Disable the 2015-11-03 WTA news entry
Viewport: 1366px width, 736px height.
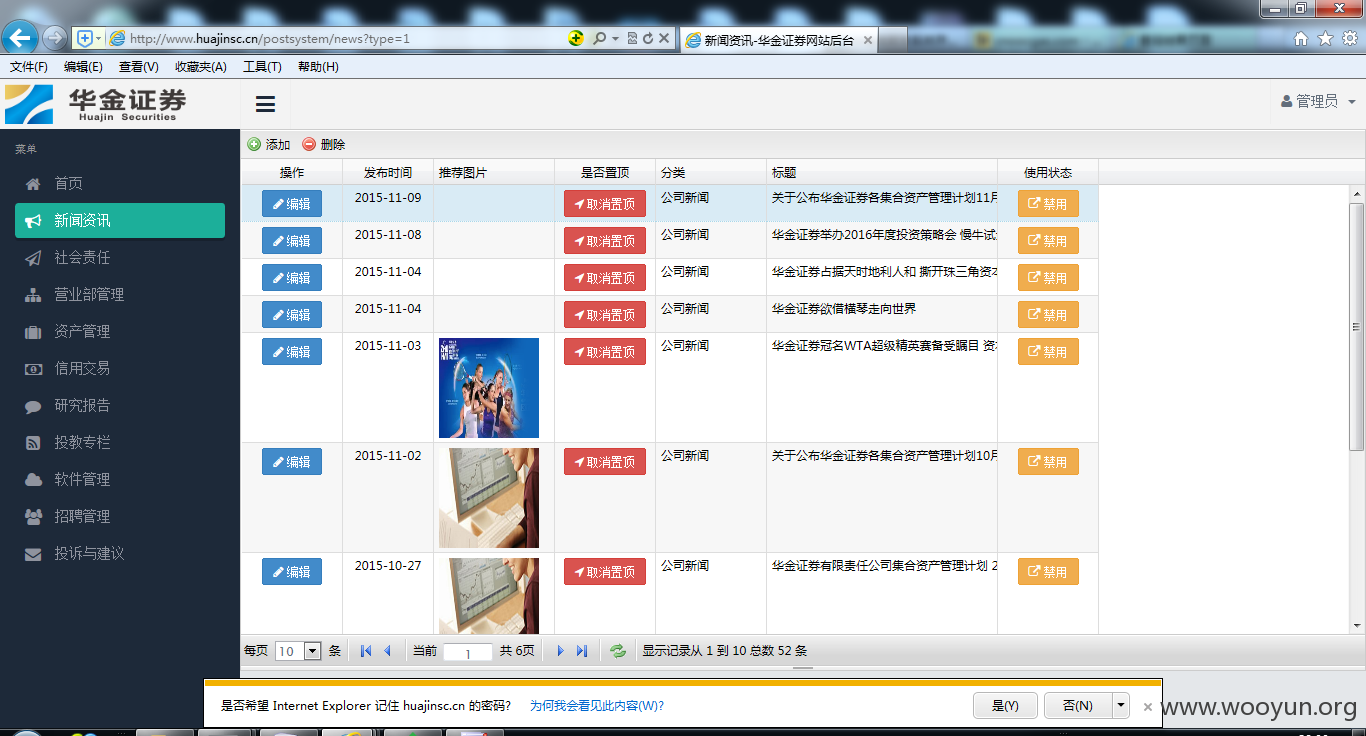pos(1048,352)
